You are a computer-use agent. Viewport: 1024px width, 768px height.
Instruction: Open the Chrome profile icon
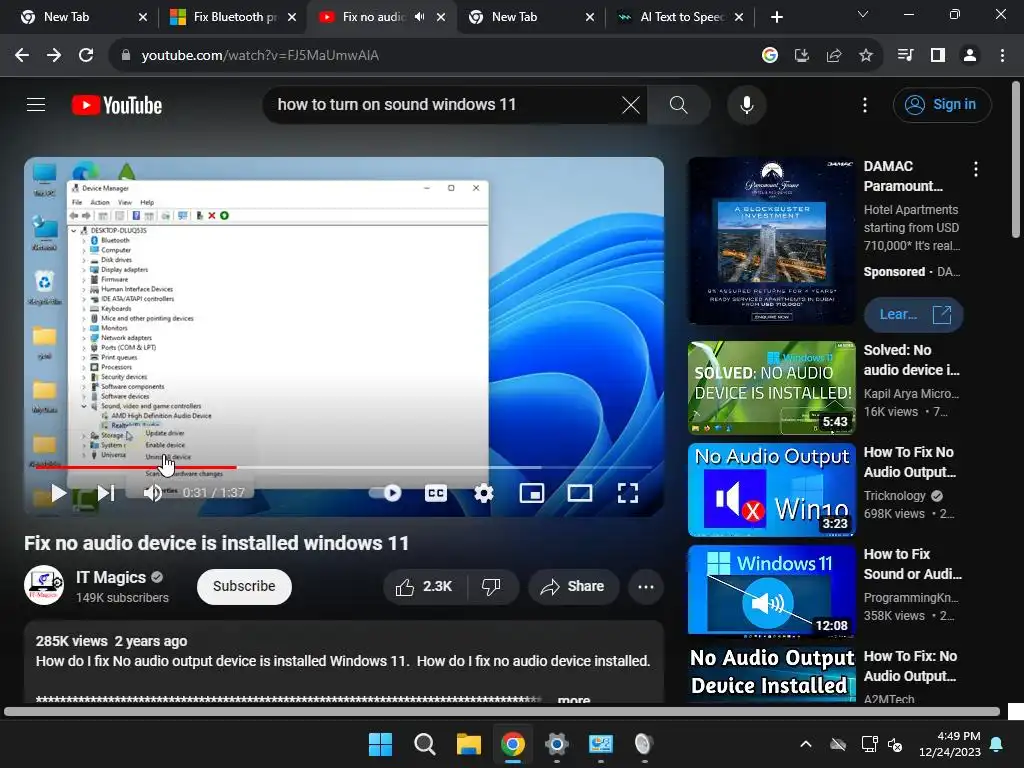970,56
